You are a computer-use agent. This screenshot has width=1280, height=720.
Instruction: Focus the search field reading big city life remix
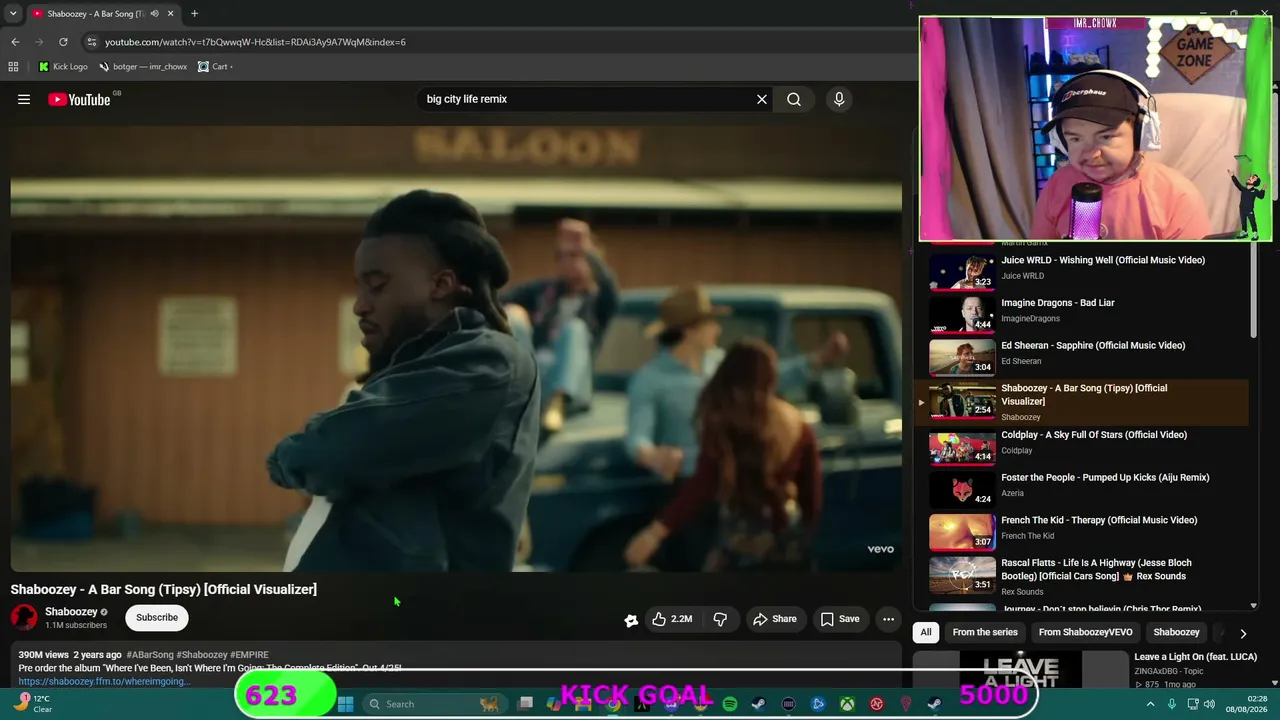click(x=585, y=99)
